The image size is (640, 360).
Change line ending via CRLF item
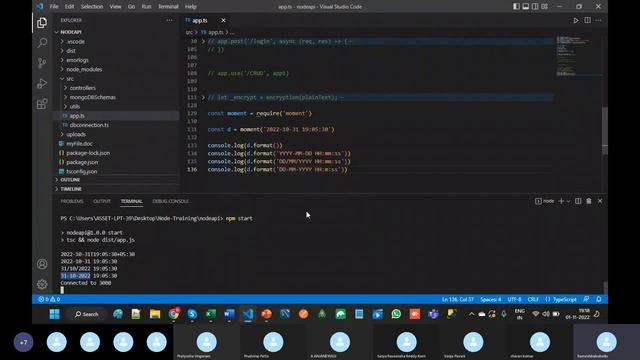(x=533, y=299)
